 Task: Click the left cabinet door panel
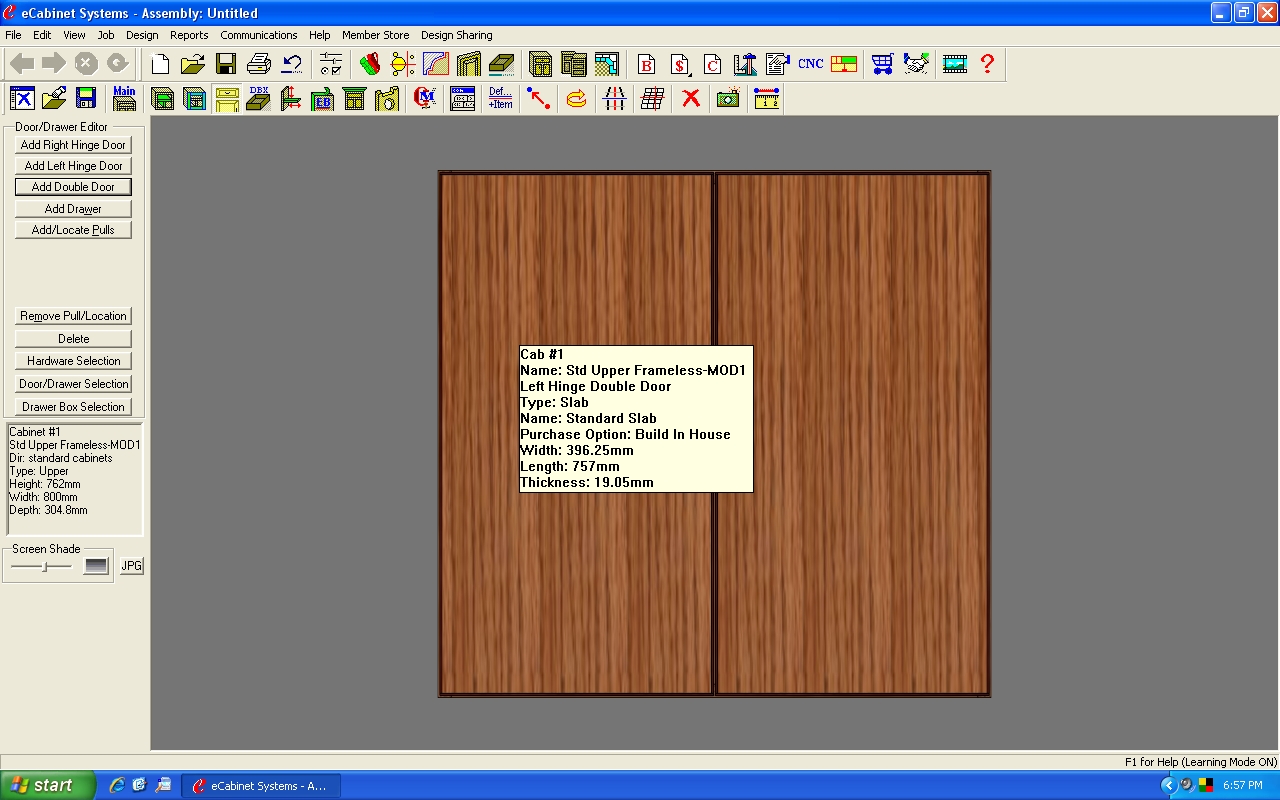click(577, 434)
